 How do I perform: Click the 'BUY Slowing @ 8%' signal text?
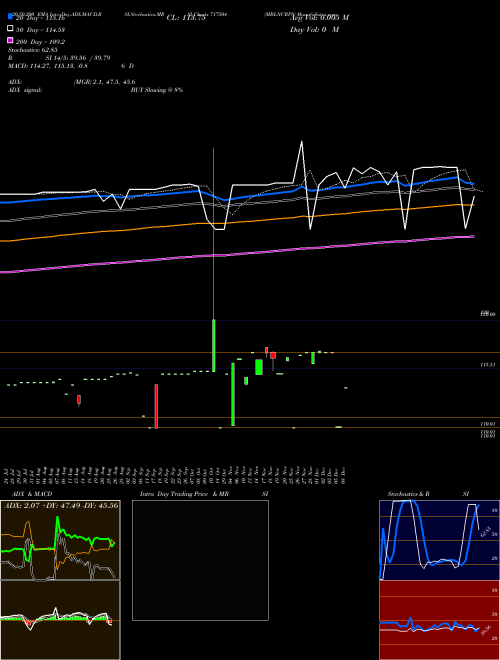157,90
